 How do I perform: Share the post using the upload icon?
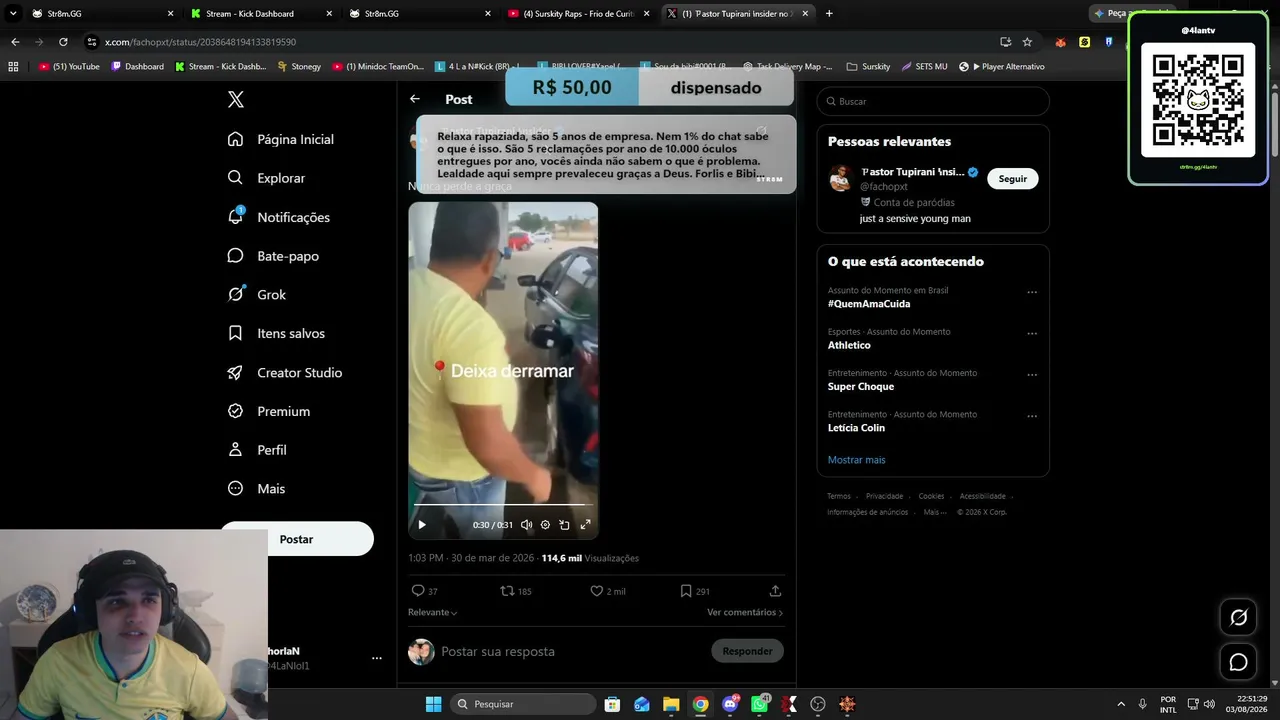click(x=775, y=591)
